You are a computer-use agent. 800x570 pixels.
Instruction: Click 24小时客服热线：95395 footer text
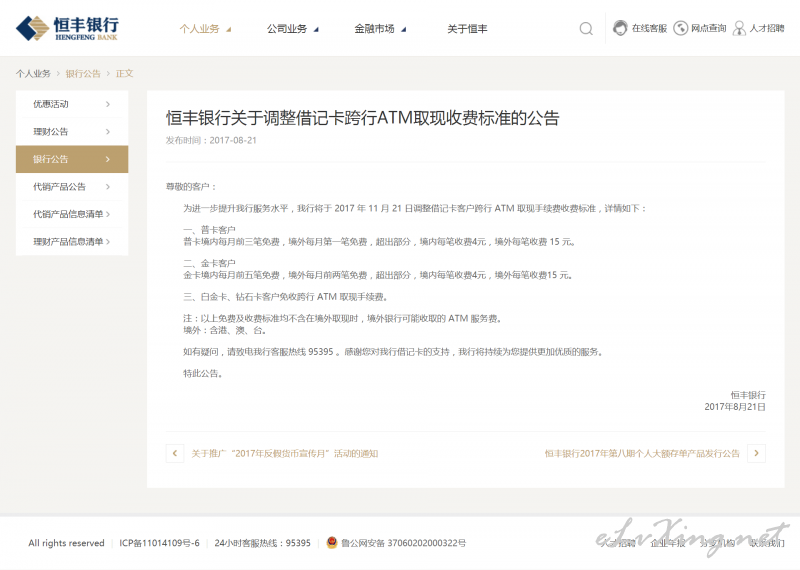pos(262,543)
